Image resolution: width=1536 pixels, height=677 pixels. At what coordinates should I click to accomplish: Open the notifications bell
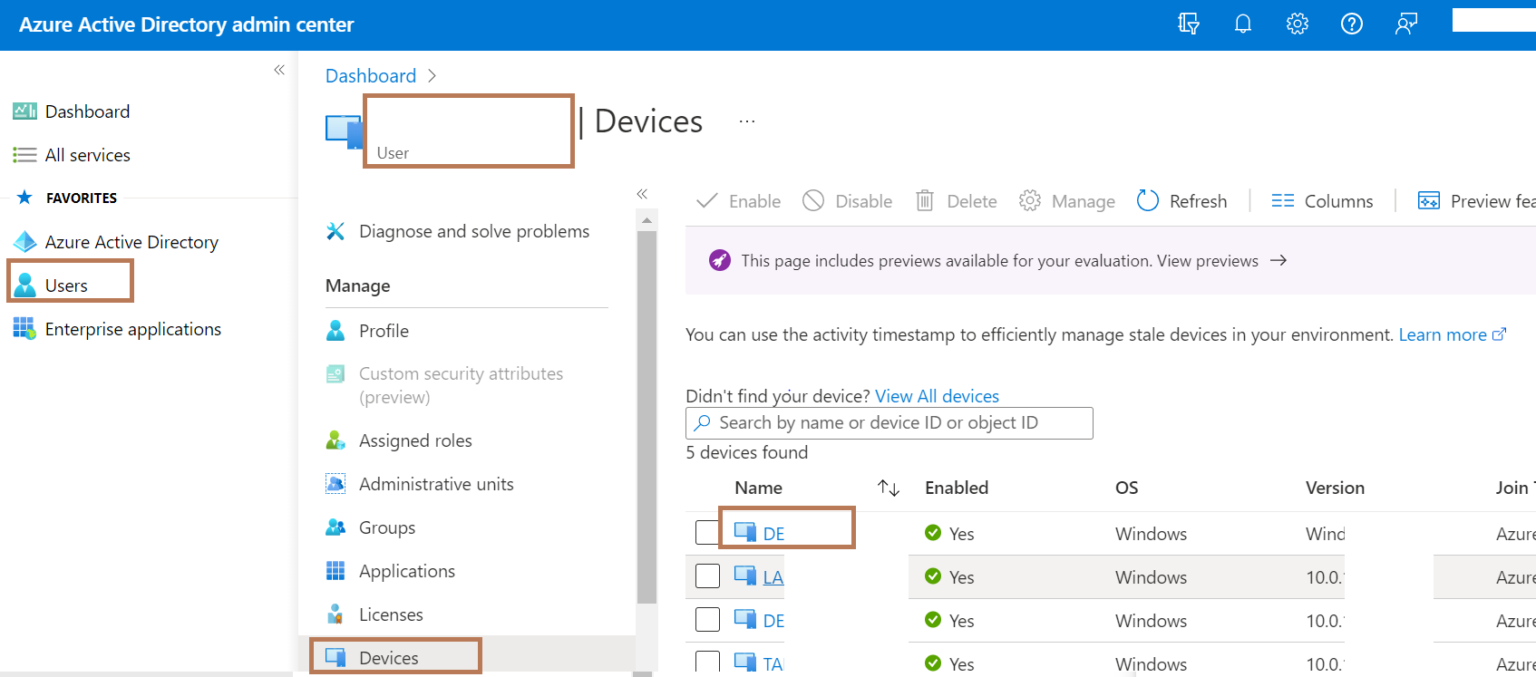[1242, 23]
